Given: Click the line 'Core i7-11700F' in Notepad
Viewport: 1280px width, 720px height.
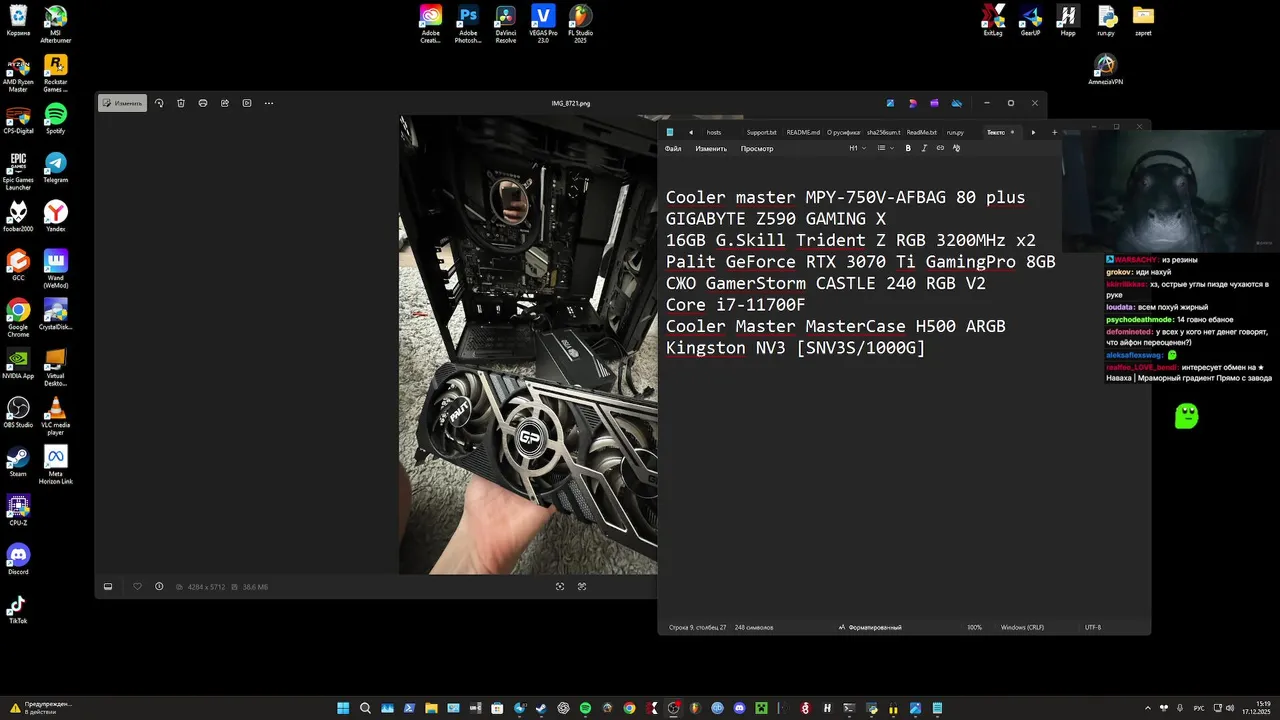Looking at the screenshot, I should (x=735, y=305).
